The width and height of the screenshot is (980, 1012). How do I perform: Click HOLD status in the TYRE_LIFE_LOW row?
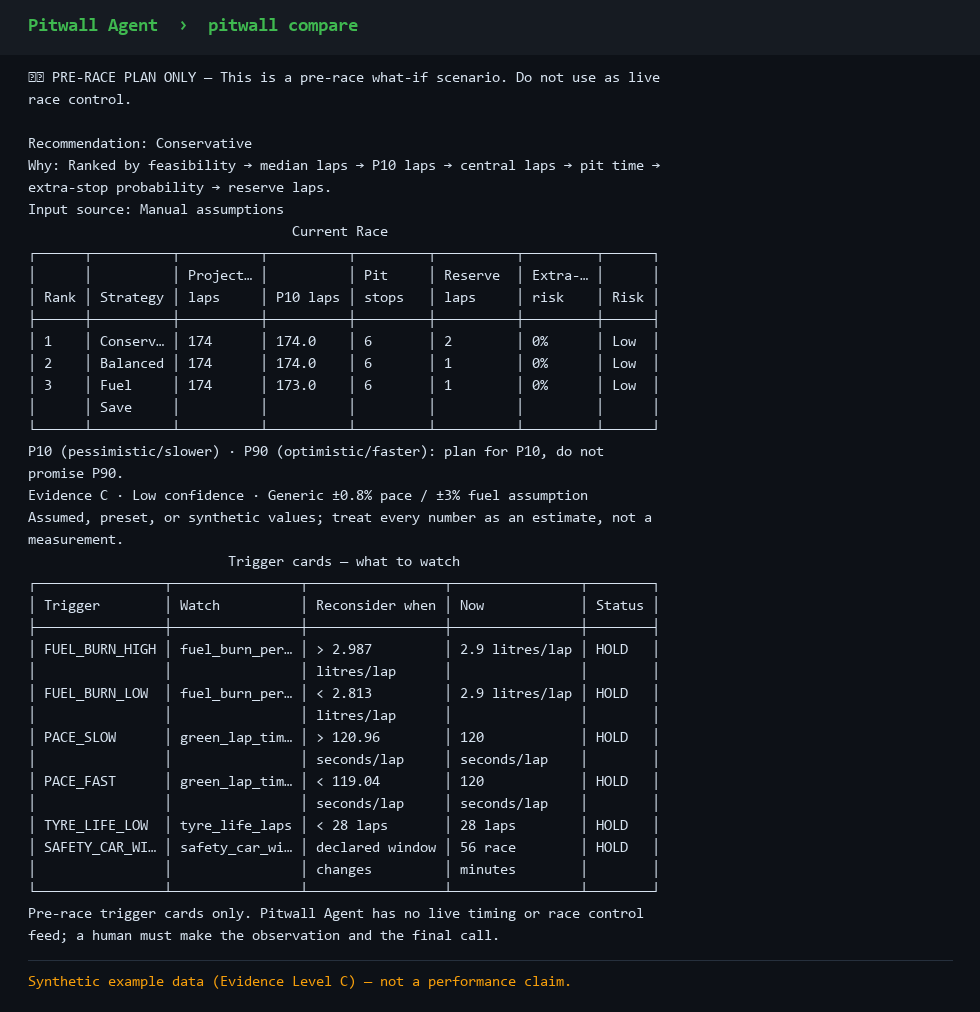pos(611,825)
